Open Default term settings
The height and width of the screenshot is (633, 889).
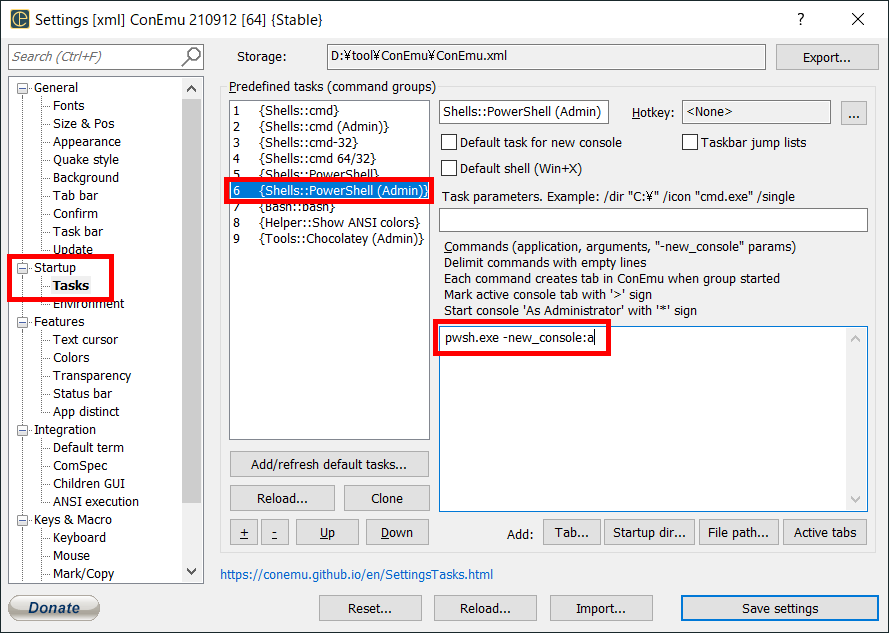pos(88,448)
